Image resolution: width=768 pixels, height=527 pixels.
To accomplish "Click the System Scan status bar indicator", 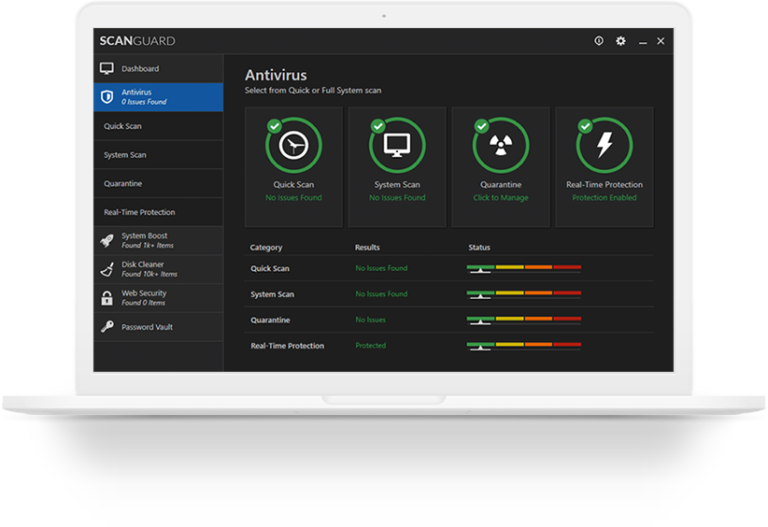I will coord(524,294).
